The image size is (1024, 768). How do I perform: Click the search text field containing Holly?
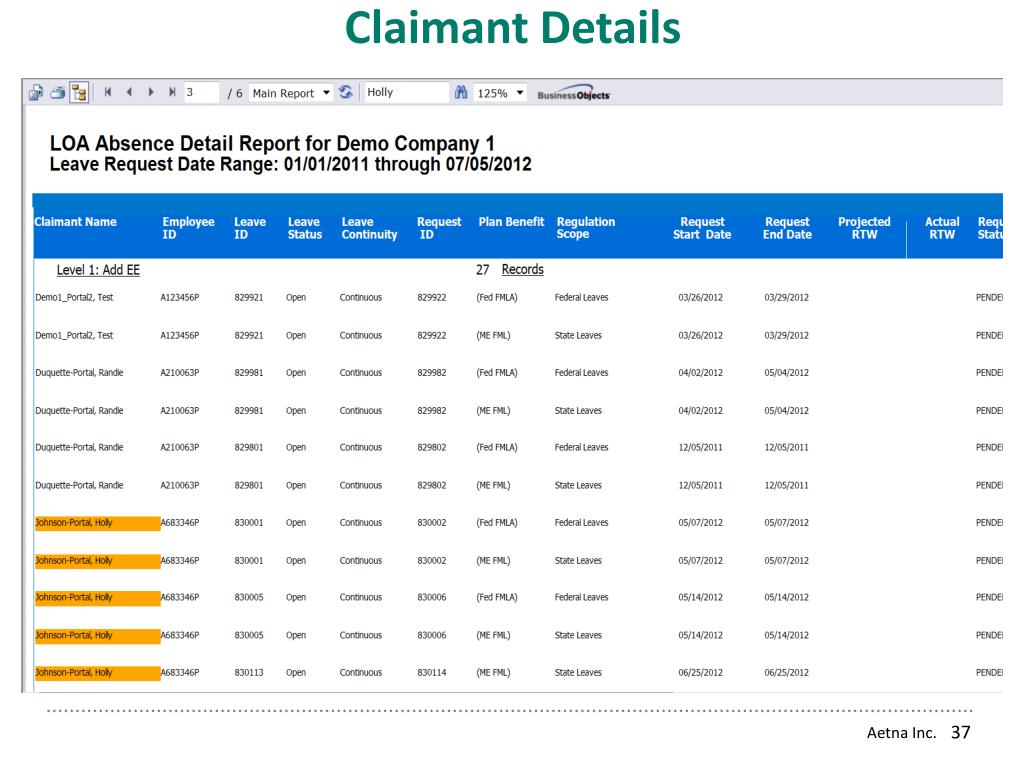point(405,93)
